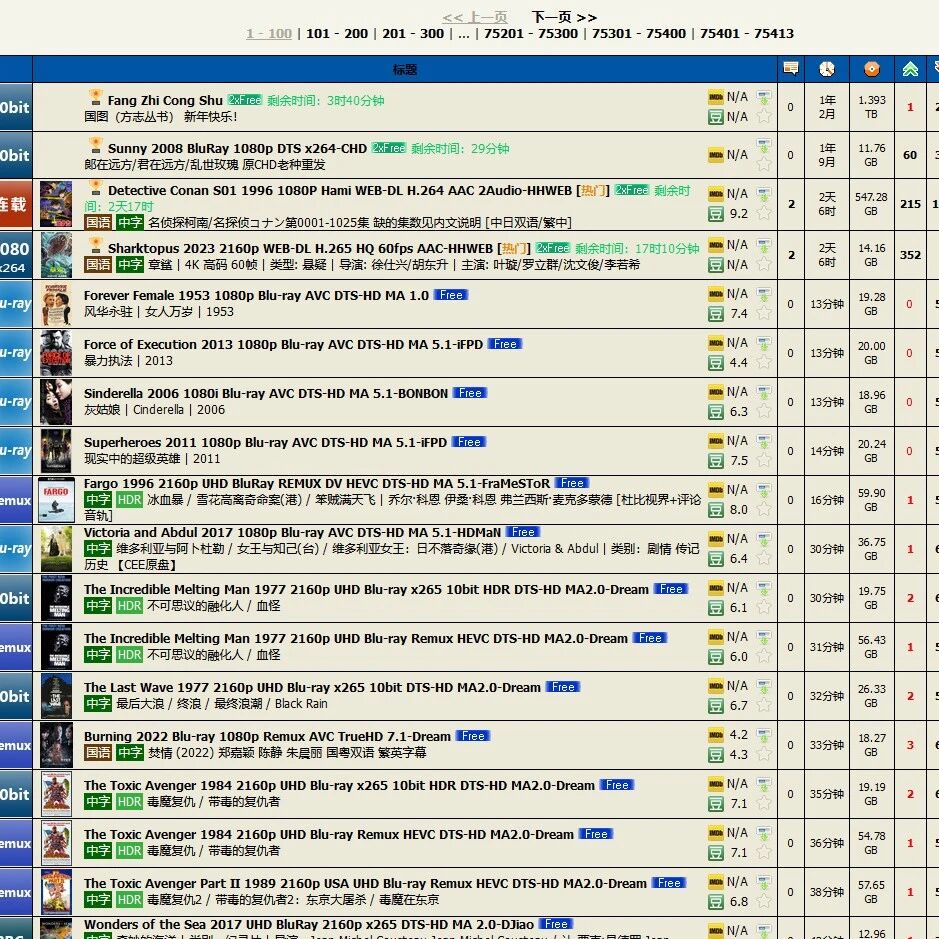Sort by comments column header icon
The image size is (939, 939).
[790, 69]
